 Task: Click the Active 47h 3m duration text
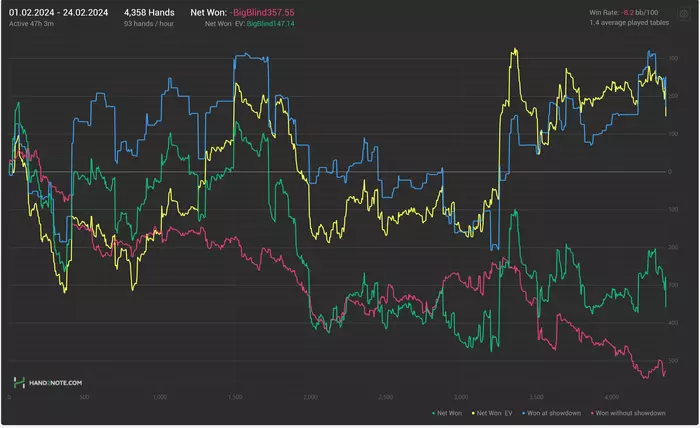35,22
